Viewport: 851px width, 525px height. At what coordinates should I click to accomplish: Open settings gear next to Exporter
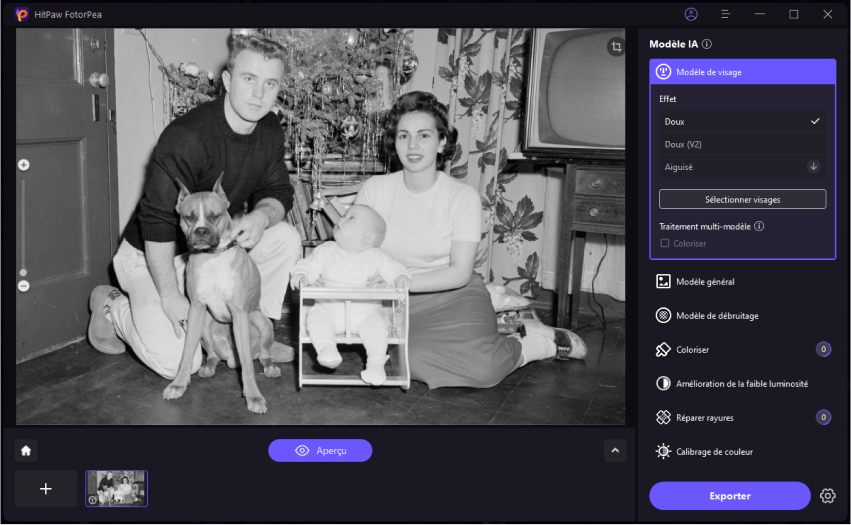[827, 496]
